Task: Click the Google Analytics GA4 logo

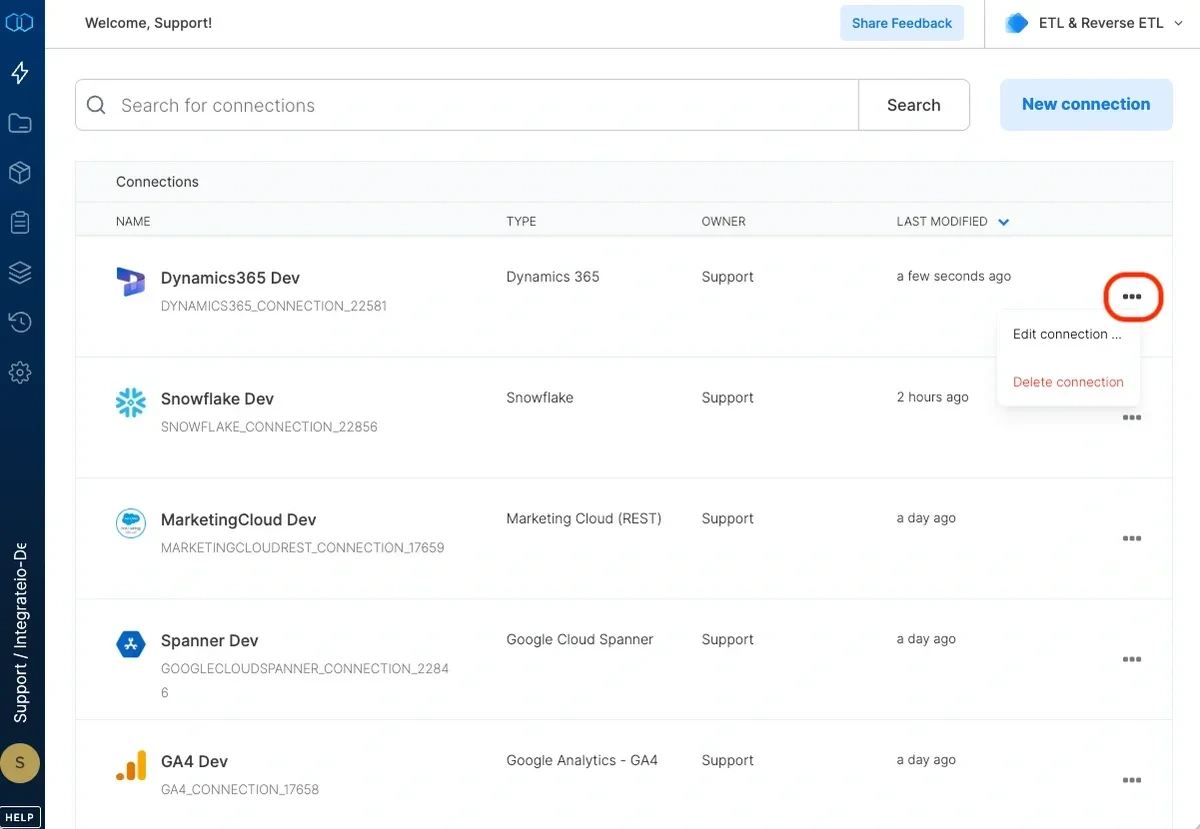Action: (x=131, y=766)
